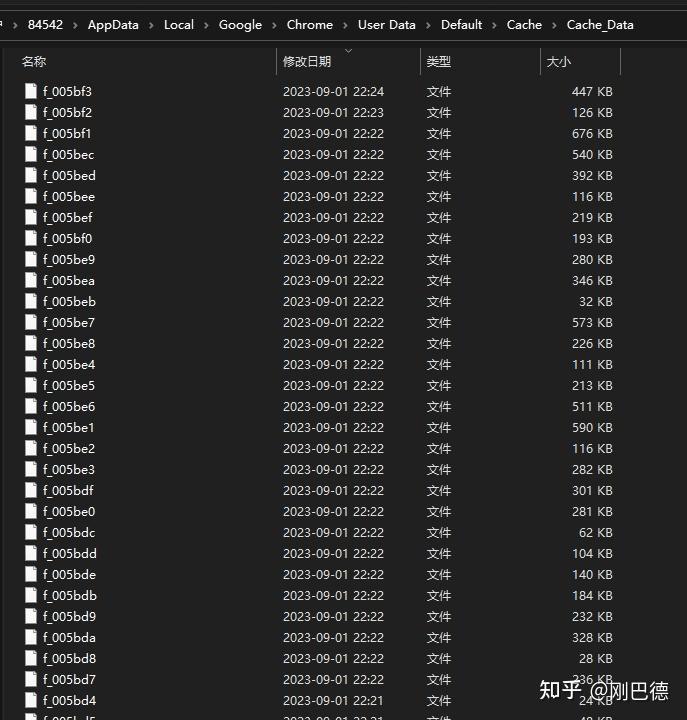
Task: Click the file icon of f_005bf3
Action: tap(31, 91)
